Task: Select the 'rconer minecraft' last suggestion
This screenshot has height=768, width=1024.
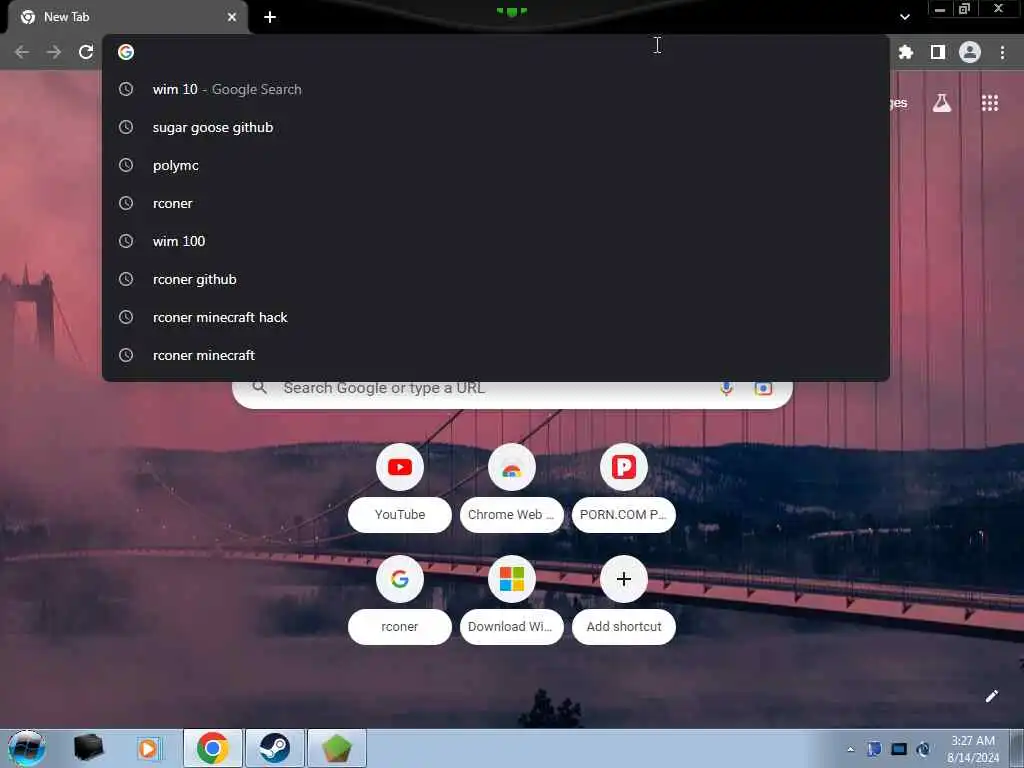Action: tap(496, 355)
